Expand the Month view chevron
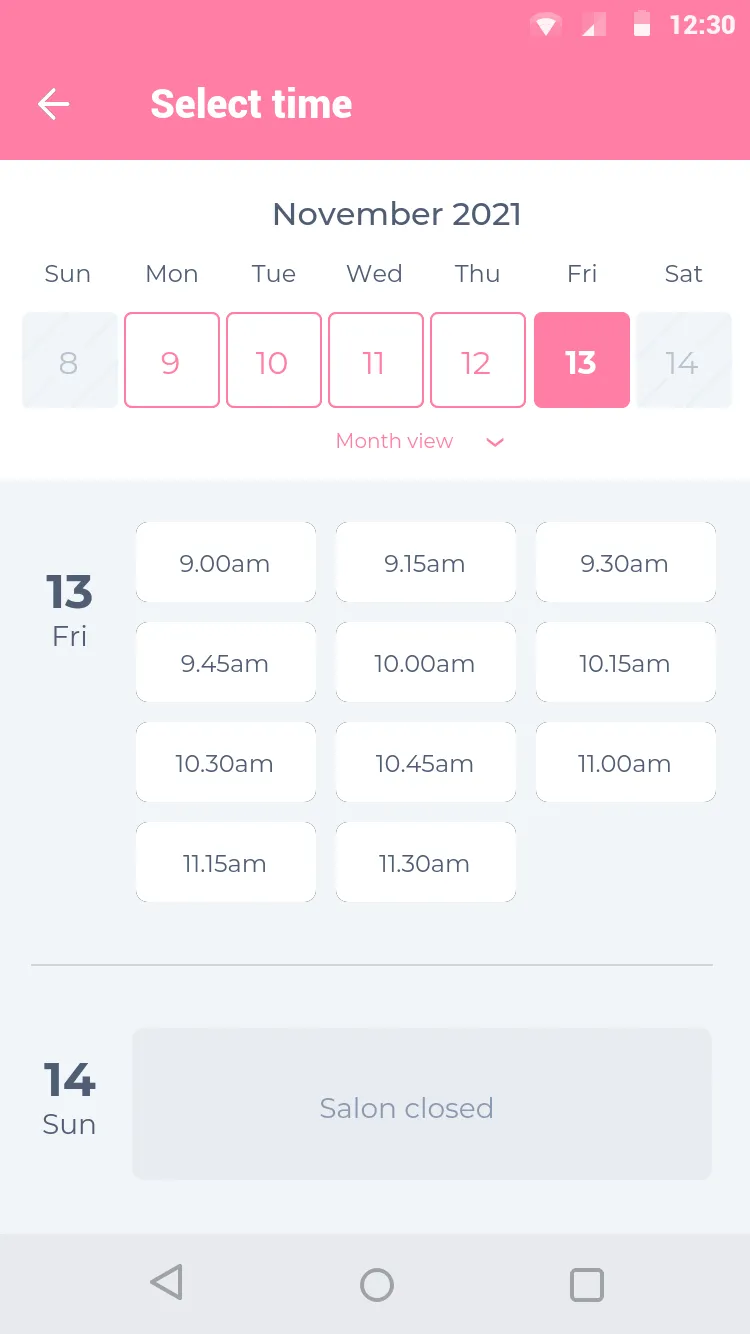Viewport: 750px width, 1334px height. point(495,442)
